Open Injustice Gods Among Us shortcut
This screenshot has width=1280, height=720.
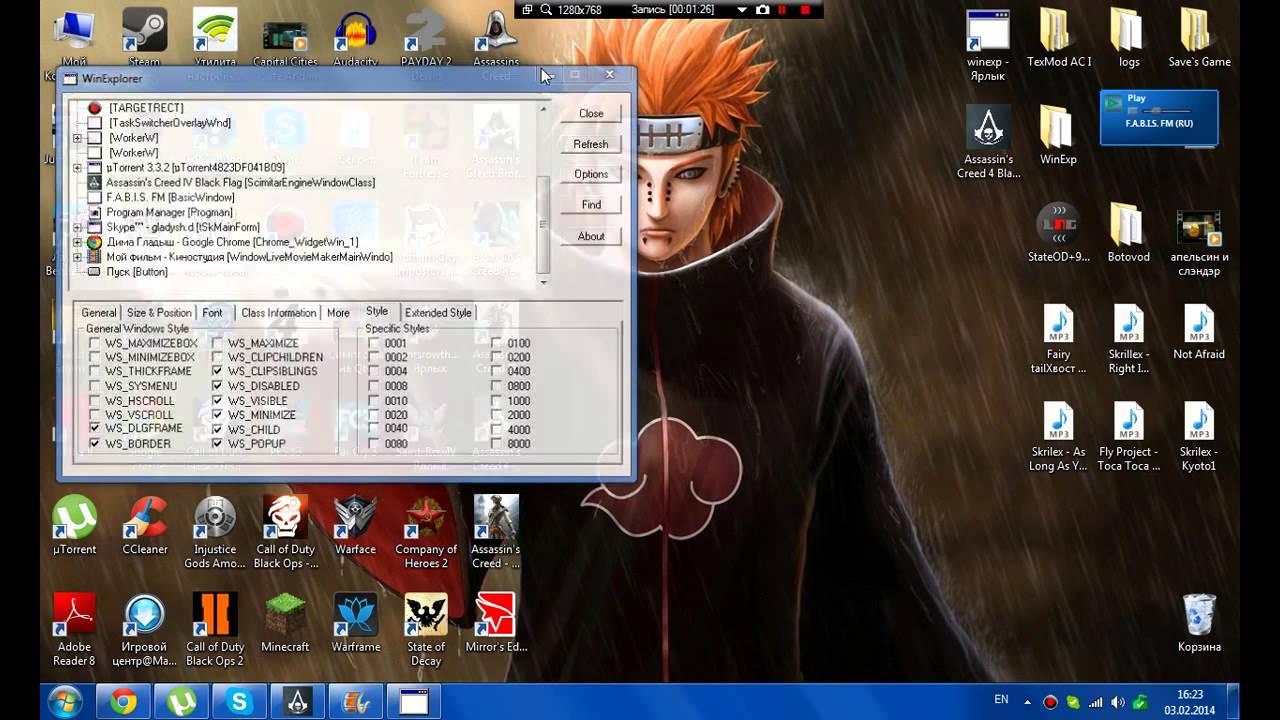[215, 532]
